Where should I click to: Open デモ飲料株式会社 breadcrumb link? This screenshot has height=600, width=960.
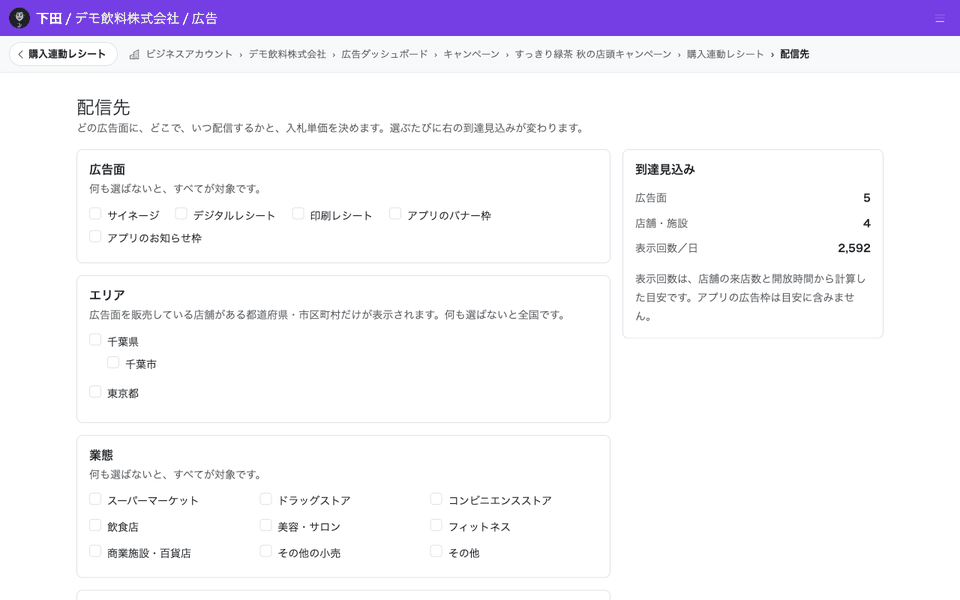pos(287,54)
